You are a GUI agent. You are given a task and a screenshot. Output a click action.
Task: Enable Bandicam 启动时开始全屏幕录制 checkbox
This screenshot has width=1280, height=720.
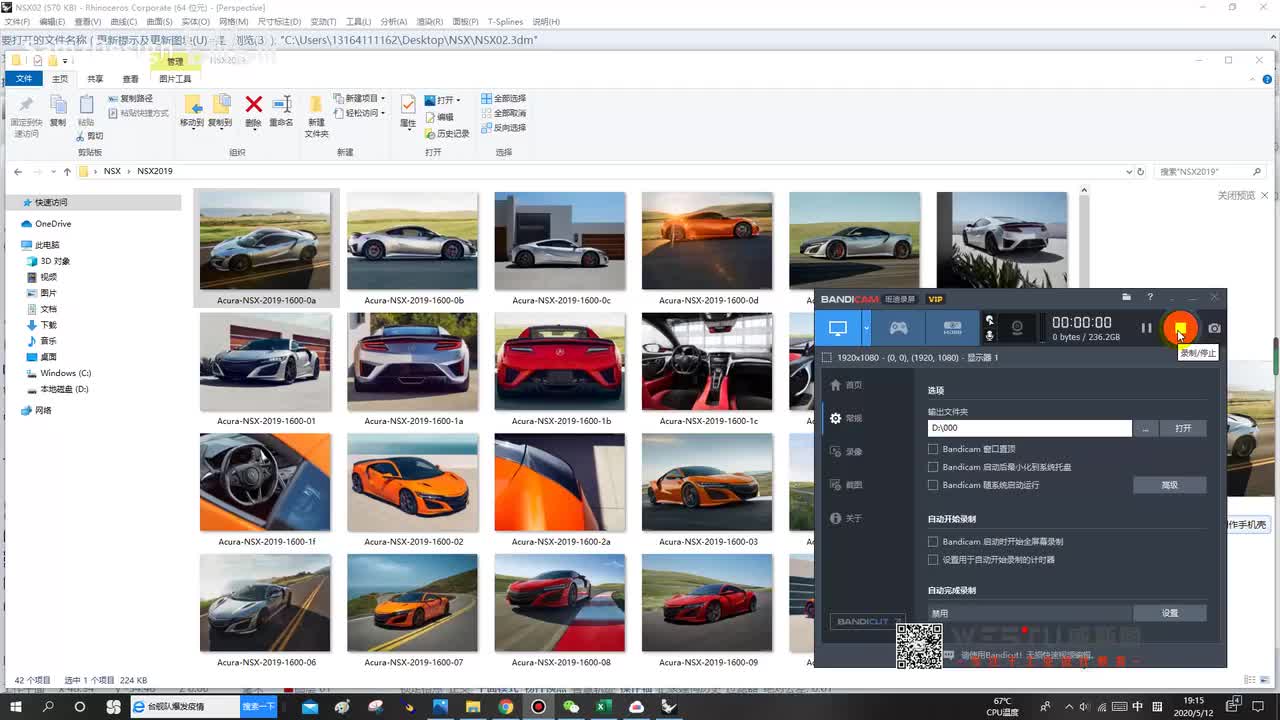pos(933,541)
